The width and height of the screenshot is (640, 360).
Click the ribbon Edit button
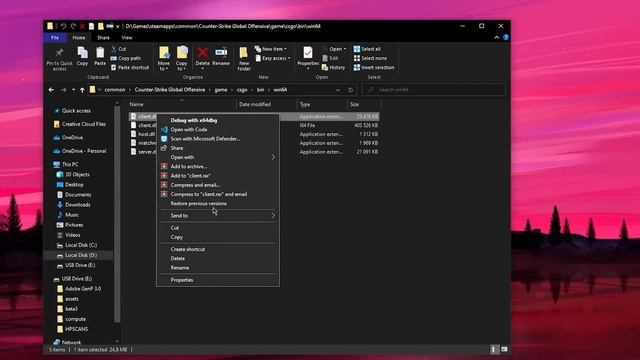point(330,58)
